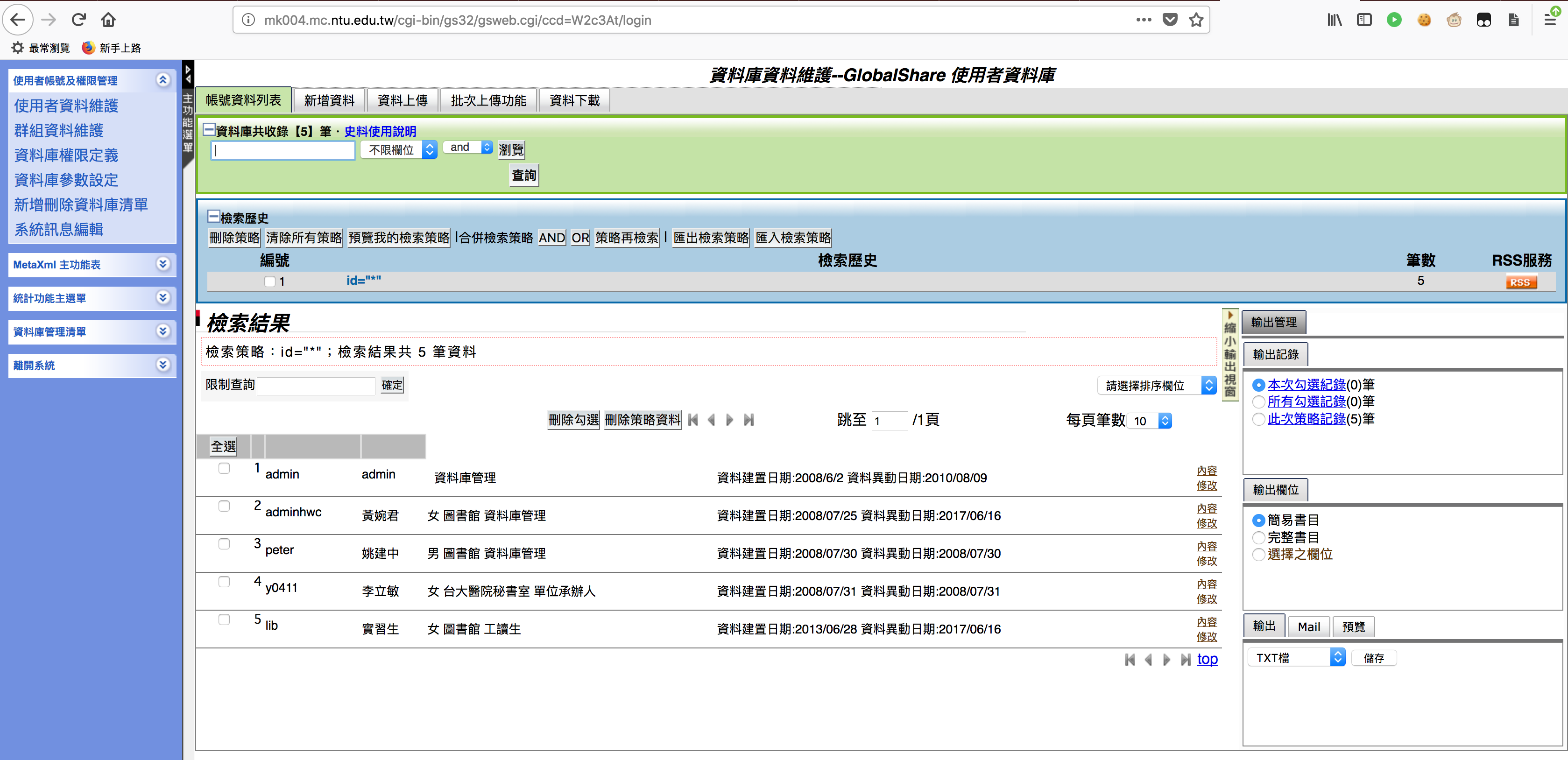1568x760 pixels.
Task: Click bottom first-page navigation arrow
Action: 1130,660
